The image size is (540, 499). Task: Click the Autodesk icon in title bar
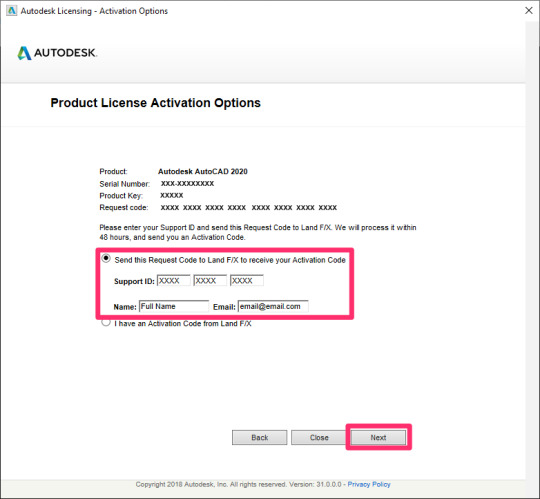click(11, 11)
